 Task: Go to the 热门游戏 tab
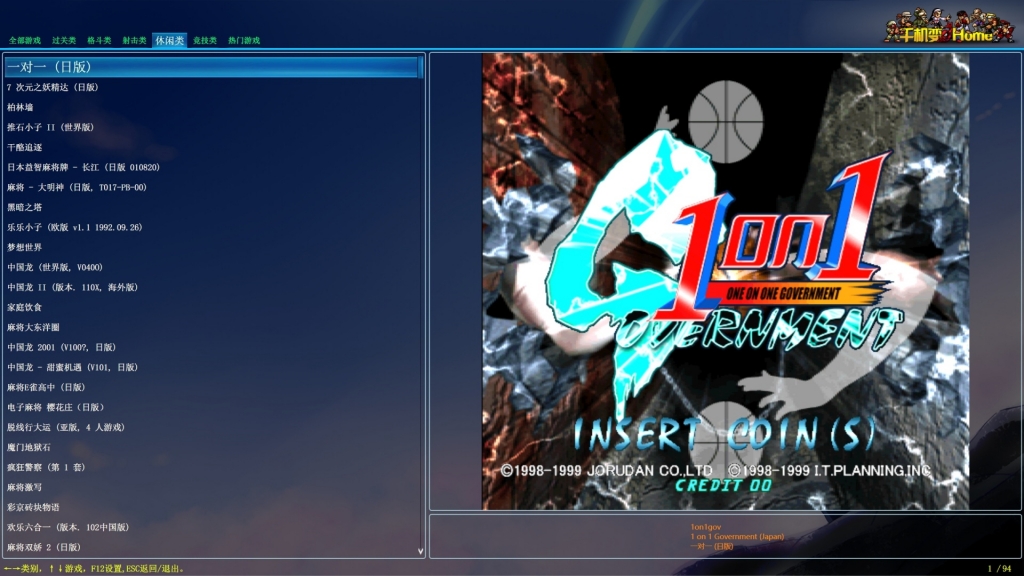point(243,41)
